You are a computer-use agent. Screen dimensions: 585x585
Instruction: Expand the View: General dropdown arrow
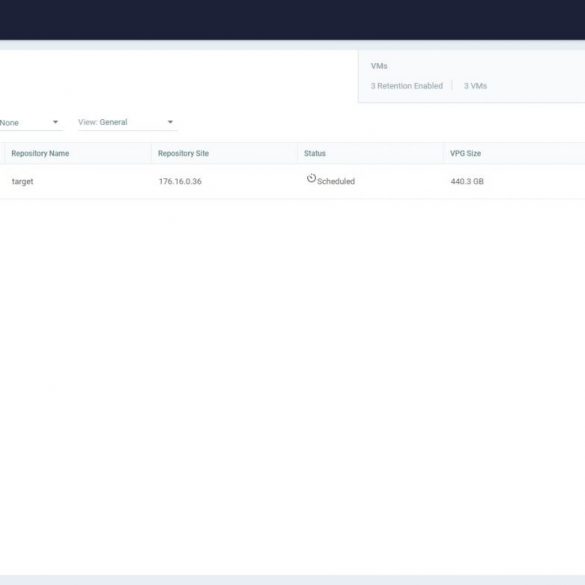170,122
